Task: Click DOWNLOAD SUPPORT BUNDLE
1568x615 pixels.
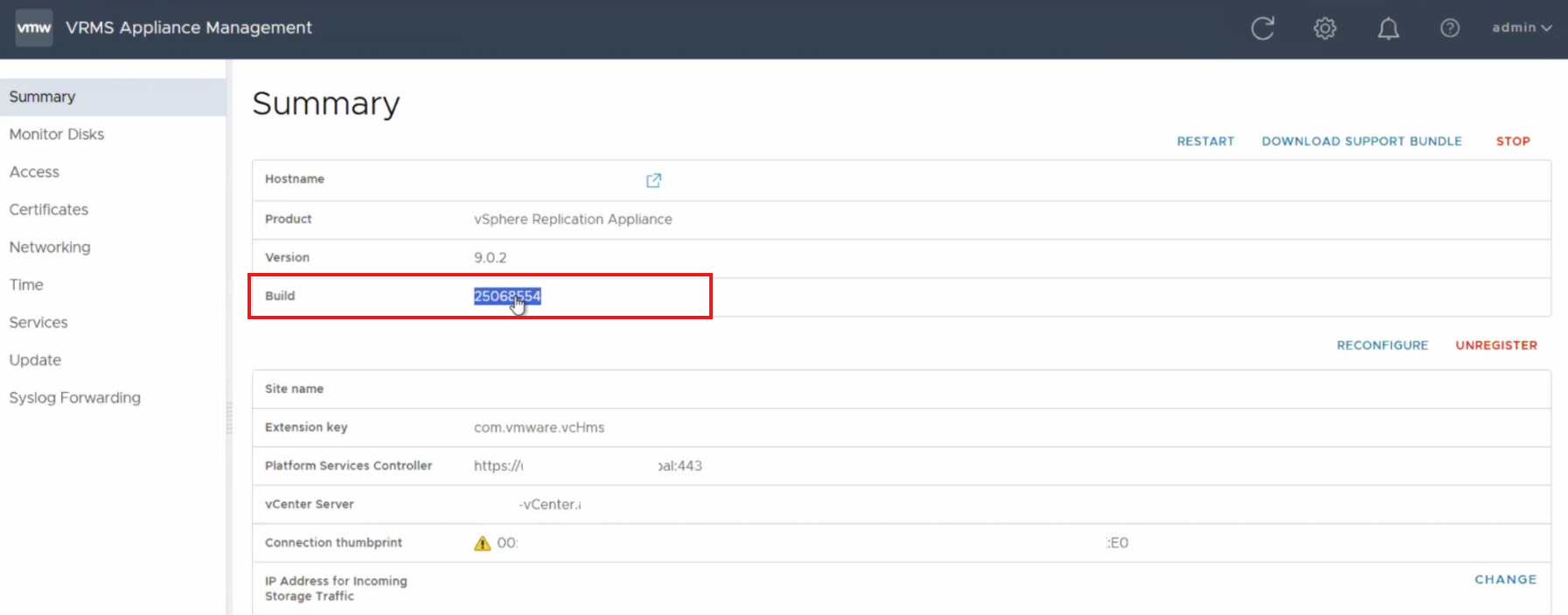Action: tap(1361, 141)
